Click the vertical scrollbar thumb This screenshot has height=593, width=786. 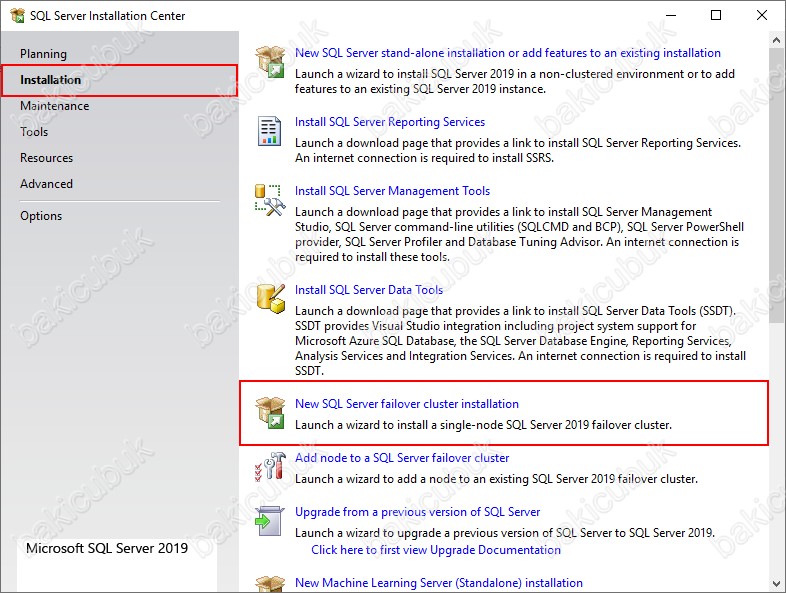[x=776, y=185]
